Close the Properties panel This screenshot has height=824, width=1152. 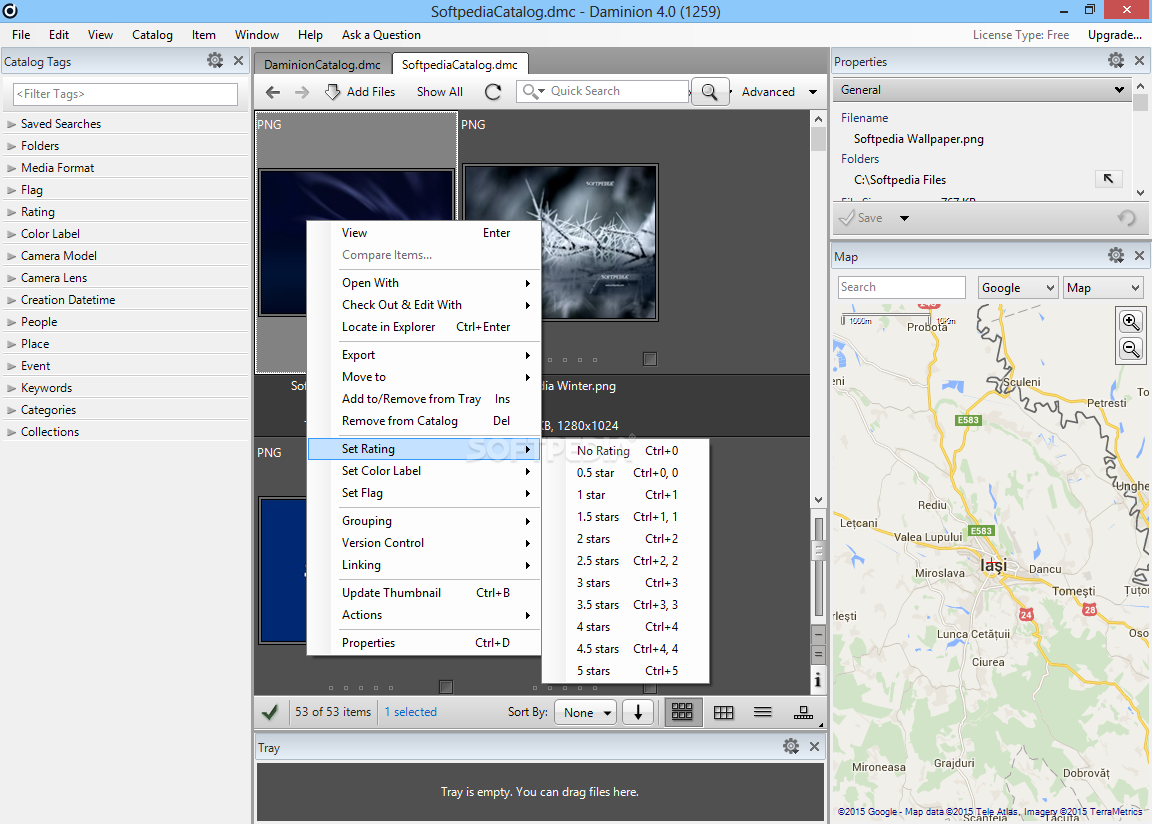tap(1140, 60)
